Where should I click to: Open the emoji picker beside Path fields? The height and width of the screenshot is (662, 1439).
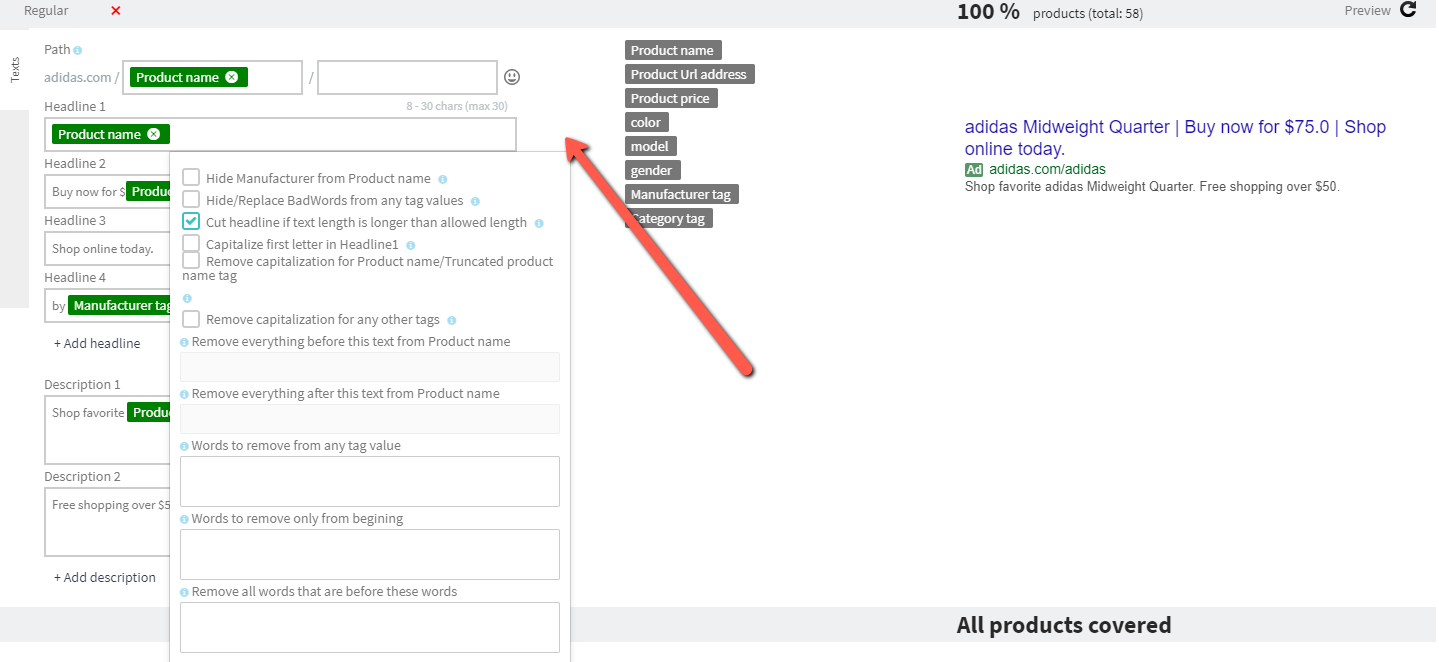512,77
